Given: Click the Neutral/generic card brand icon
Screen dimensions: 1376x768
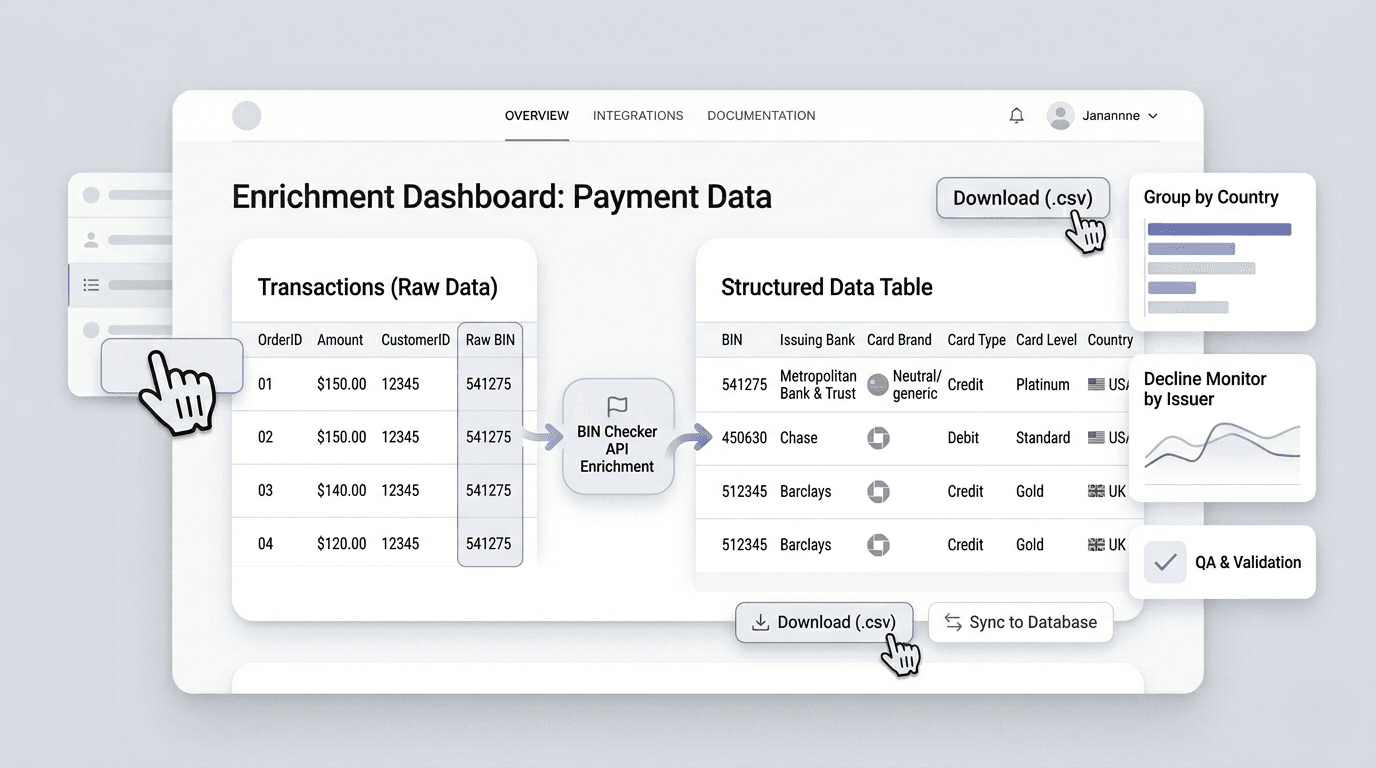Looking at the screenshot, I should (x=878, y=385).
